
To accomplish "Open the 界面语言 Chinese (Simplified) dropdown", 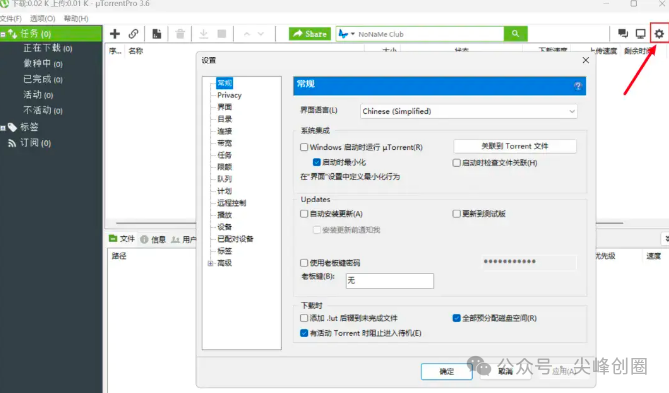I will click(x=468, y=111).
